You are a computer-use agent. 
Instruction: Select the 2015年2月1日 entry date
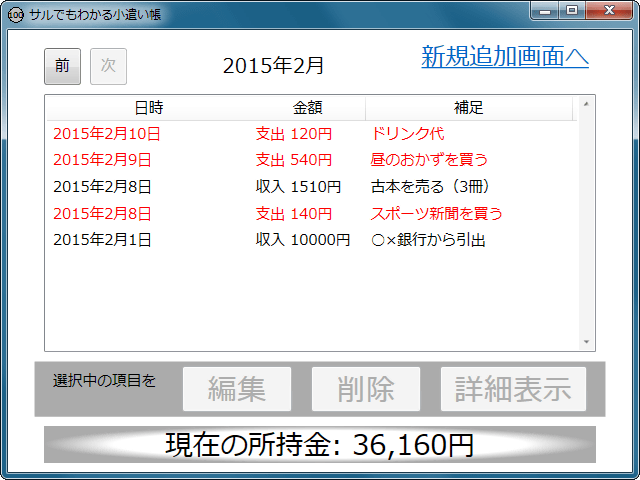pos(102,240)
